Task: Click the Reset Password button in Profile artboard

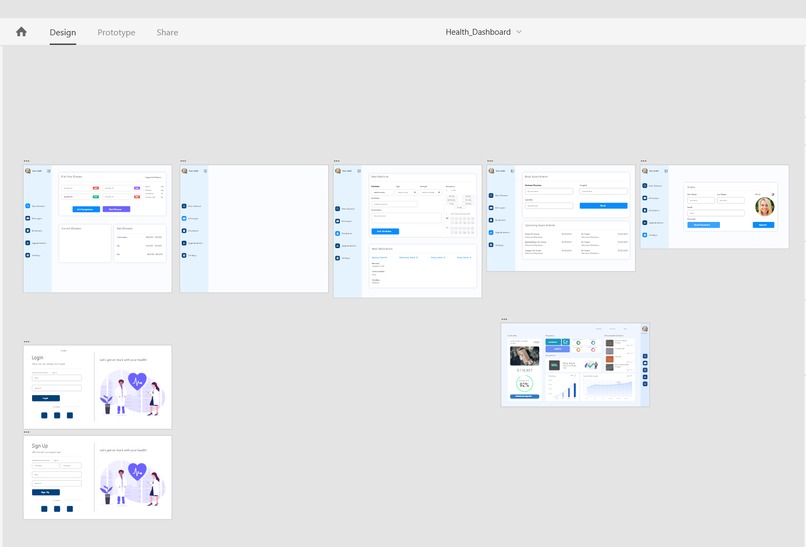Action: [x=703, y=225]
